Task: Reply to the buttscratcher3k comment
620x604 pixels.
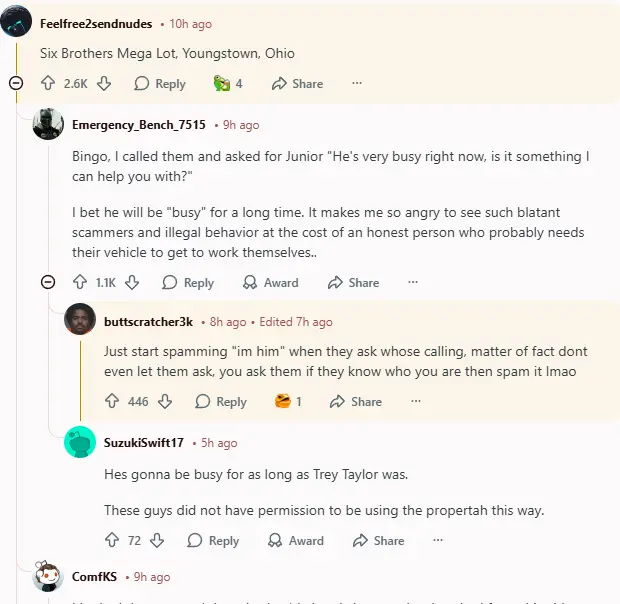Action: [x=220, y=401]
